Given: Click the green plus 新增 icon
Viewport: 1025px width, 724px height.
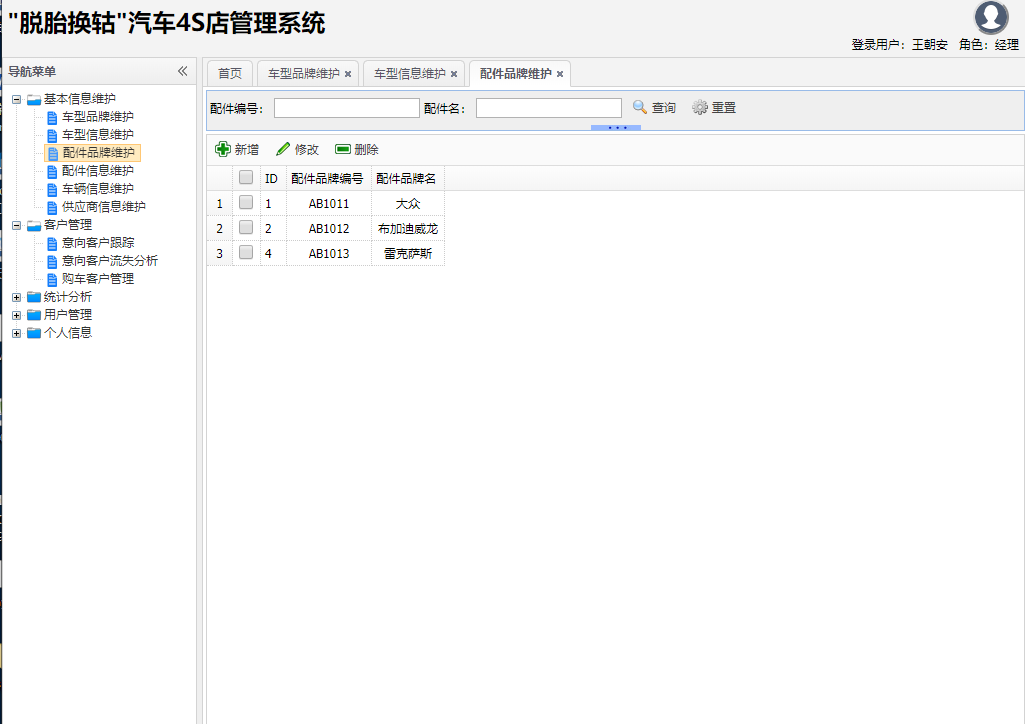Looking at the screenshot, I should (223, 149).
